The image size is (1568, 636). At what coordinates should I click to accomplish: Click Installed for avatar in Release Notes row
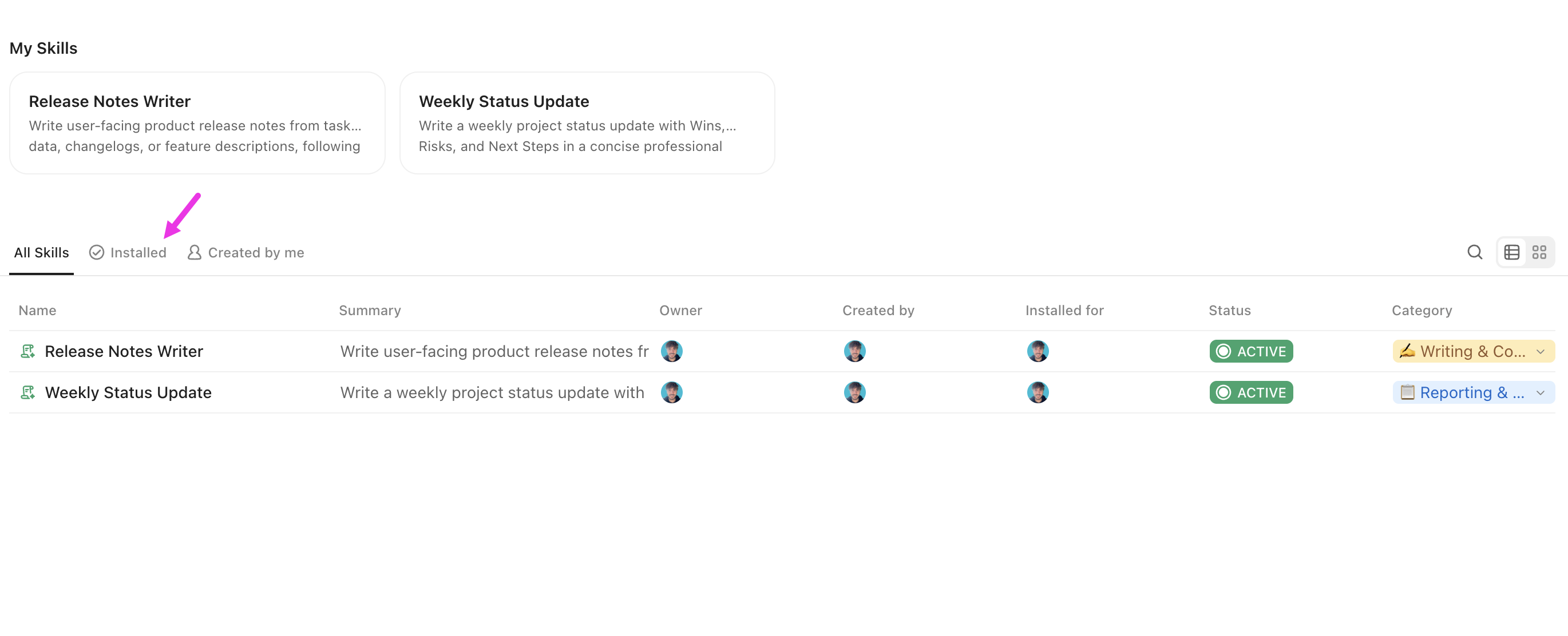pyautogui.click(x=1038, y=351)
